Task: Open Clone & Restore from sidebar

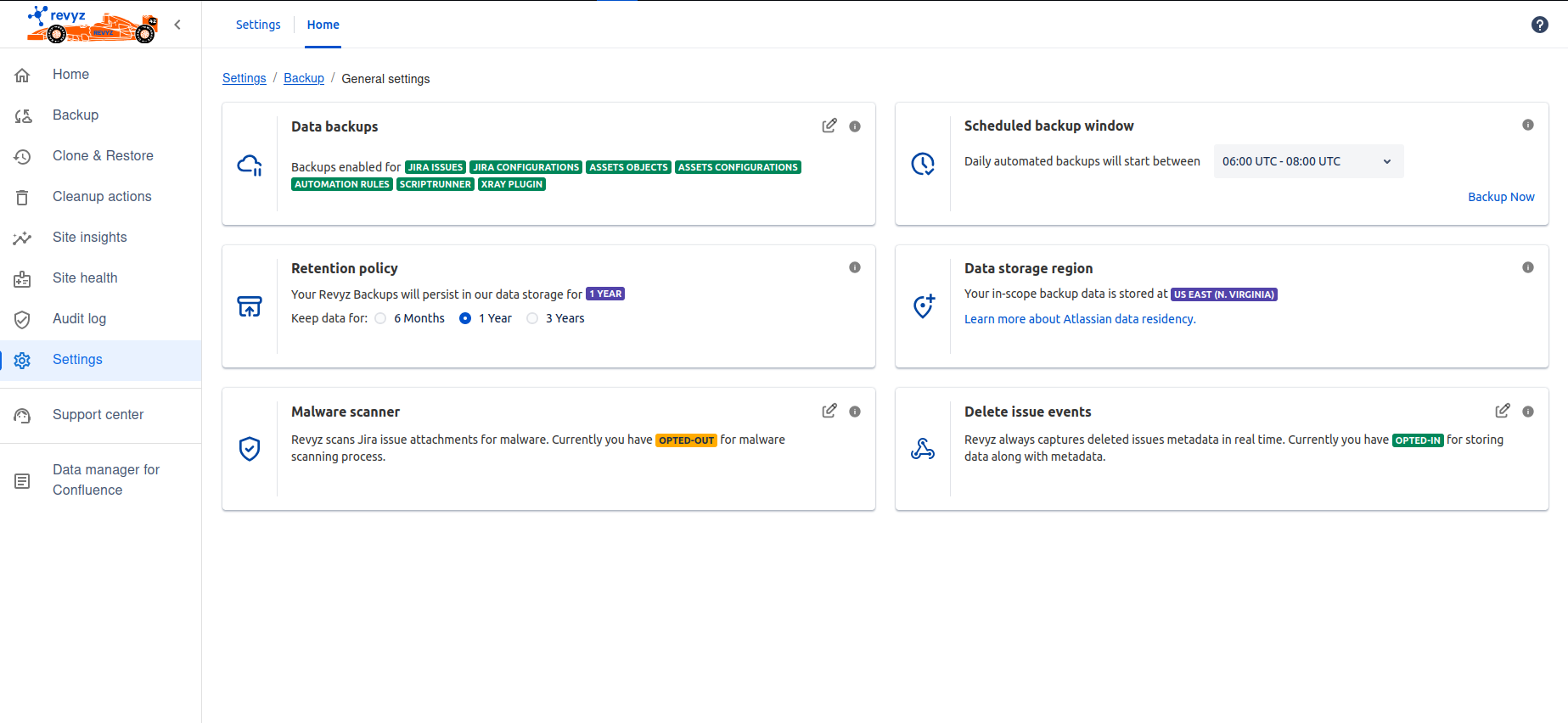Action: pyautogui.click(x=103, y=156)
